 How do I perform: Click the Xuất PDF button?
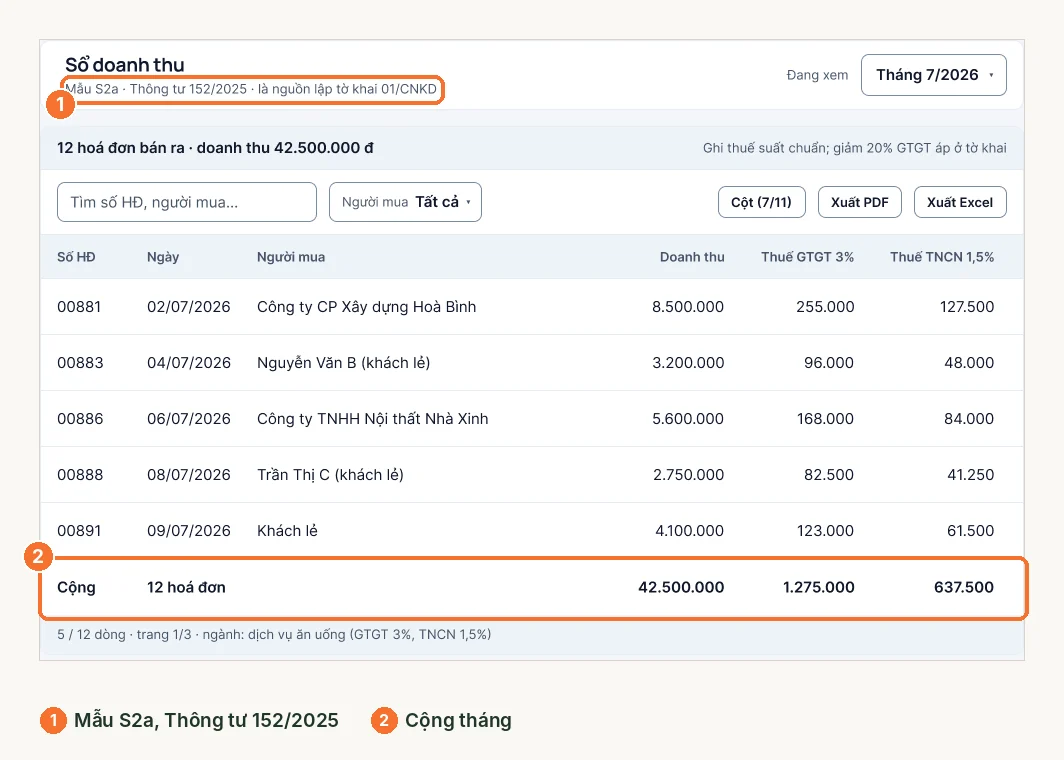click(x=860, y=202)
